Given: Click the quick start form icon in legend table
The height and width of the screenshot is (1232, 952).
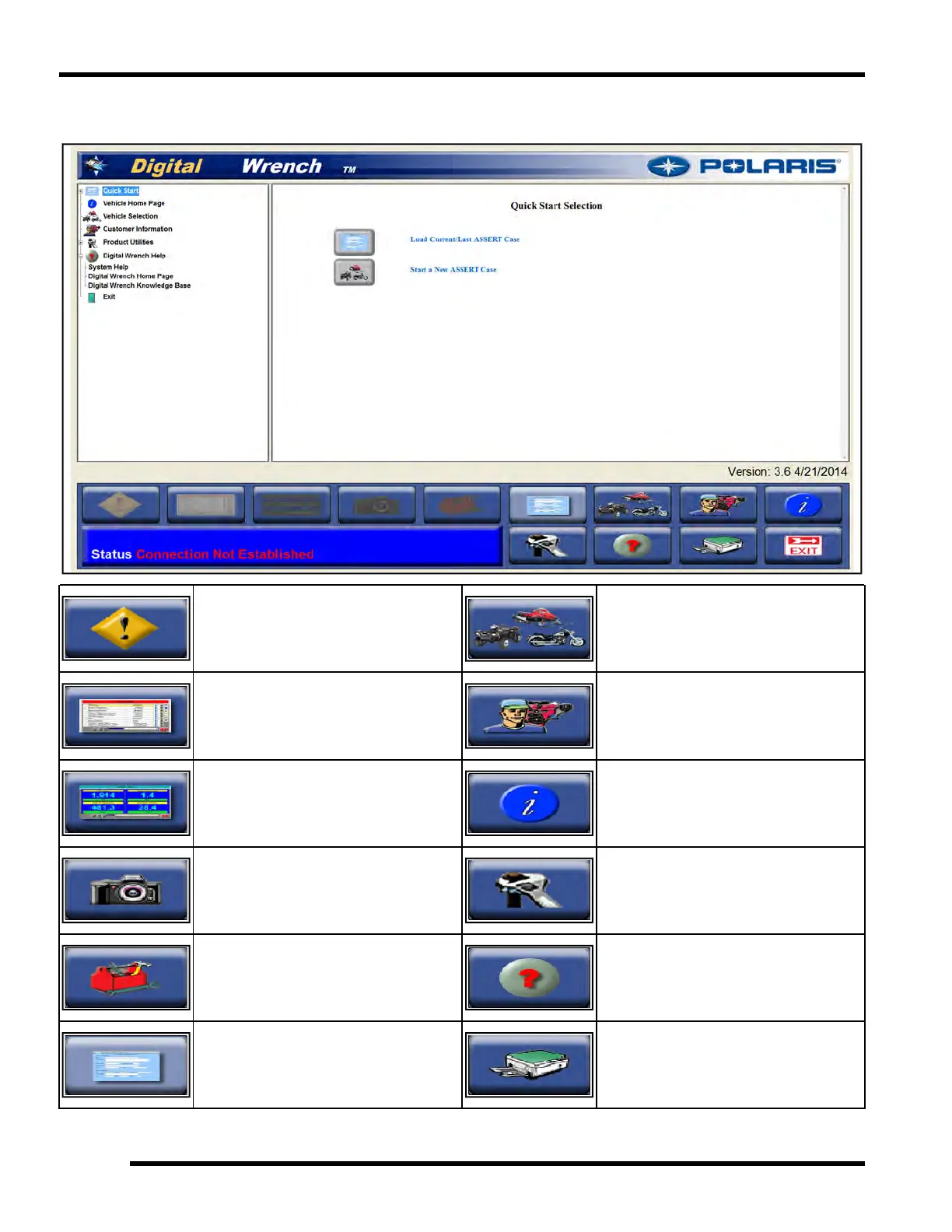Looking at the screenshot, I should [126, 1064].
